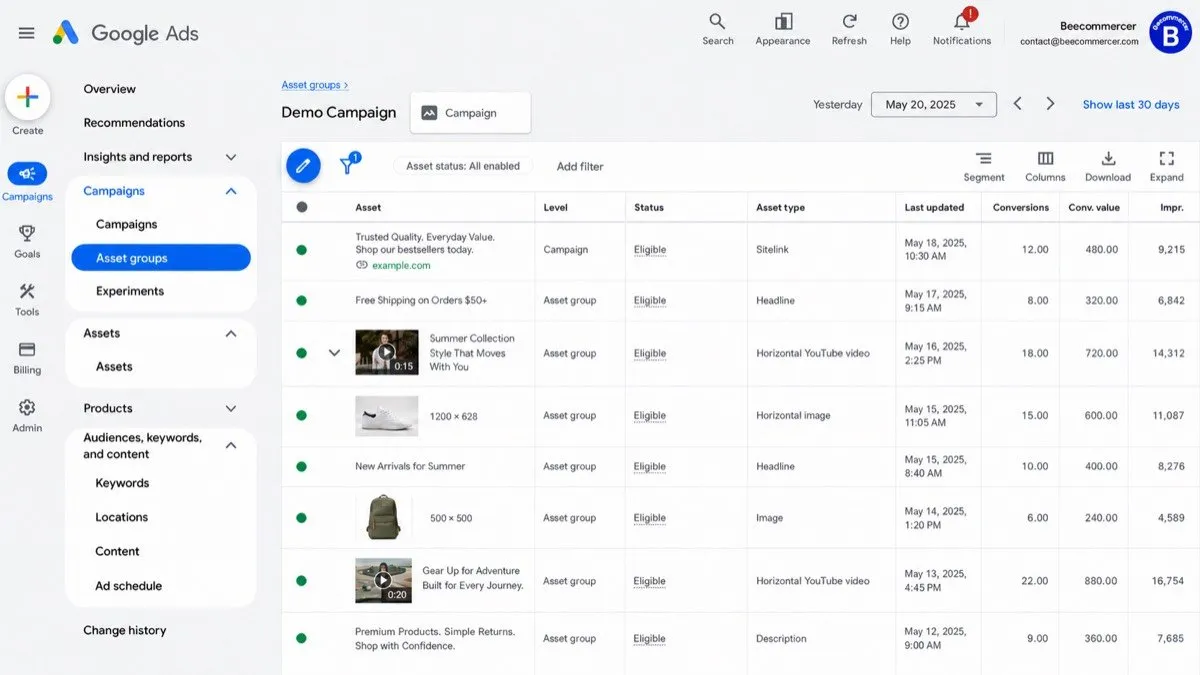Open Overview in the sidebar

[x=110, y=89]
